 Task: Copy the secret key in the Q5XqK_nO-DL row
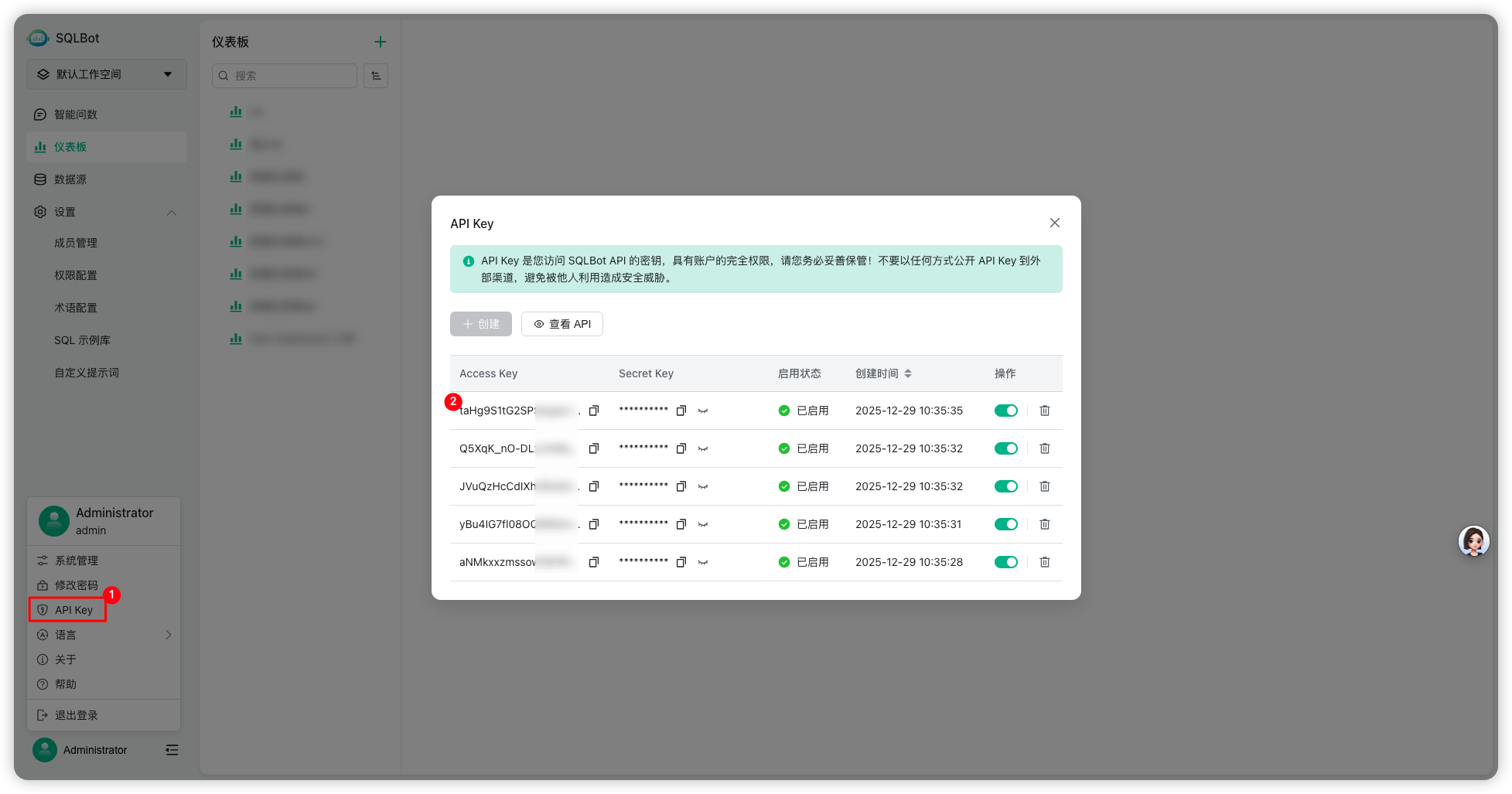click(681, 448)
